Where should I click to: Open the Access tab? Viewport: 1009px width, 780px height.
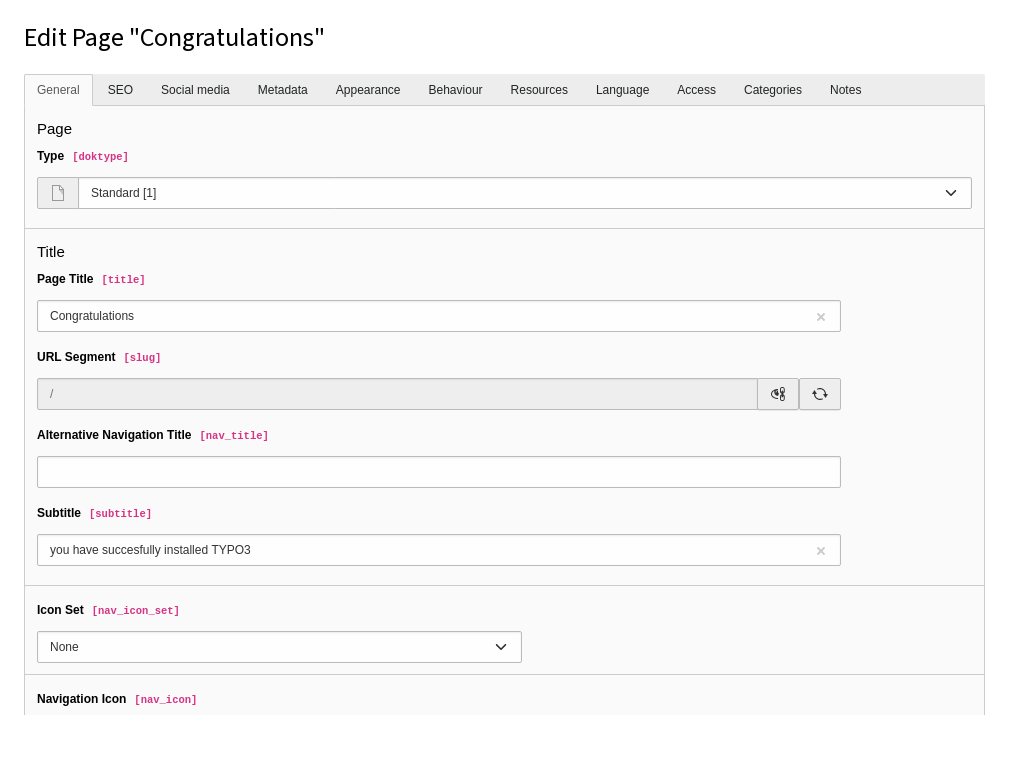tap(696, 90)
